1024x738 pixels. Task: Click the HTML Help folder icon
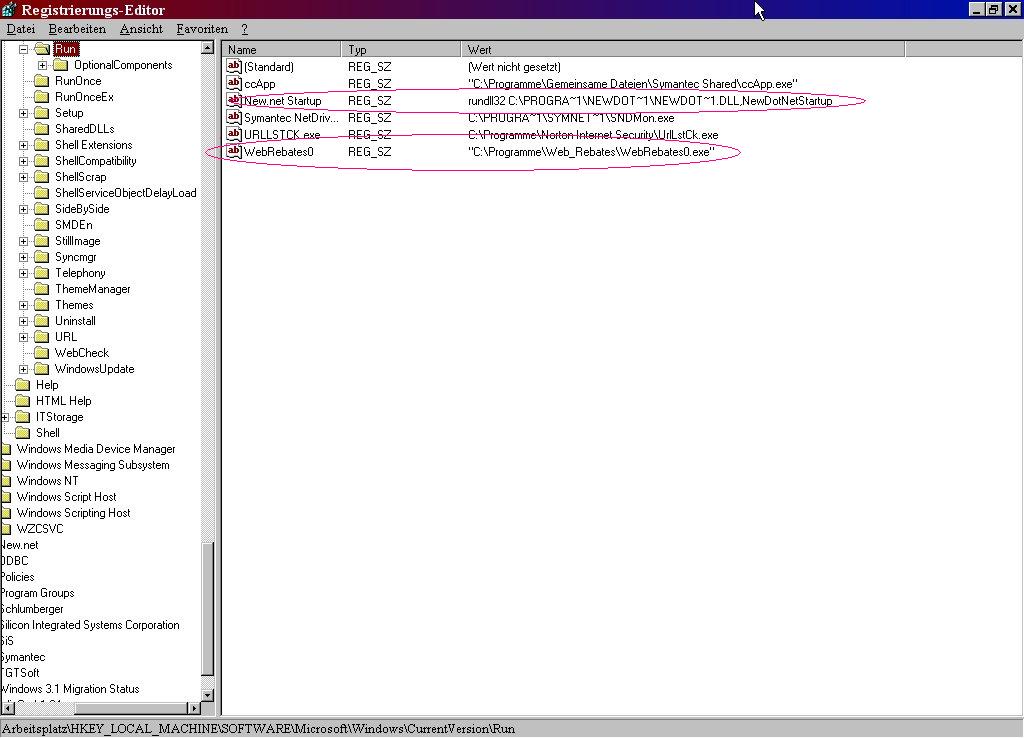23,401
